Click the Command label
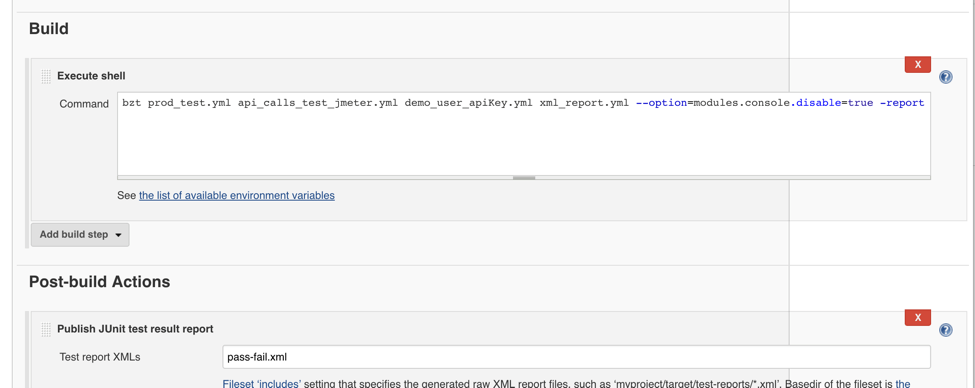The width and height of the screenshot is (975, 388). pos(84,104)
